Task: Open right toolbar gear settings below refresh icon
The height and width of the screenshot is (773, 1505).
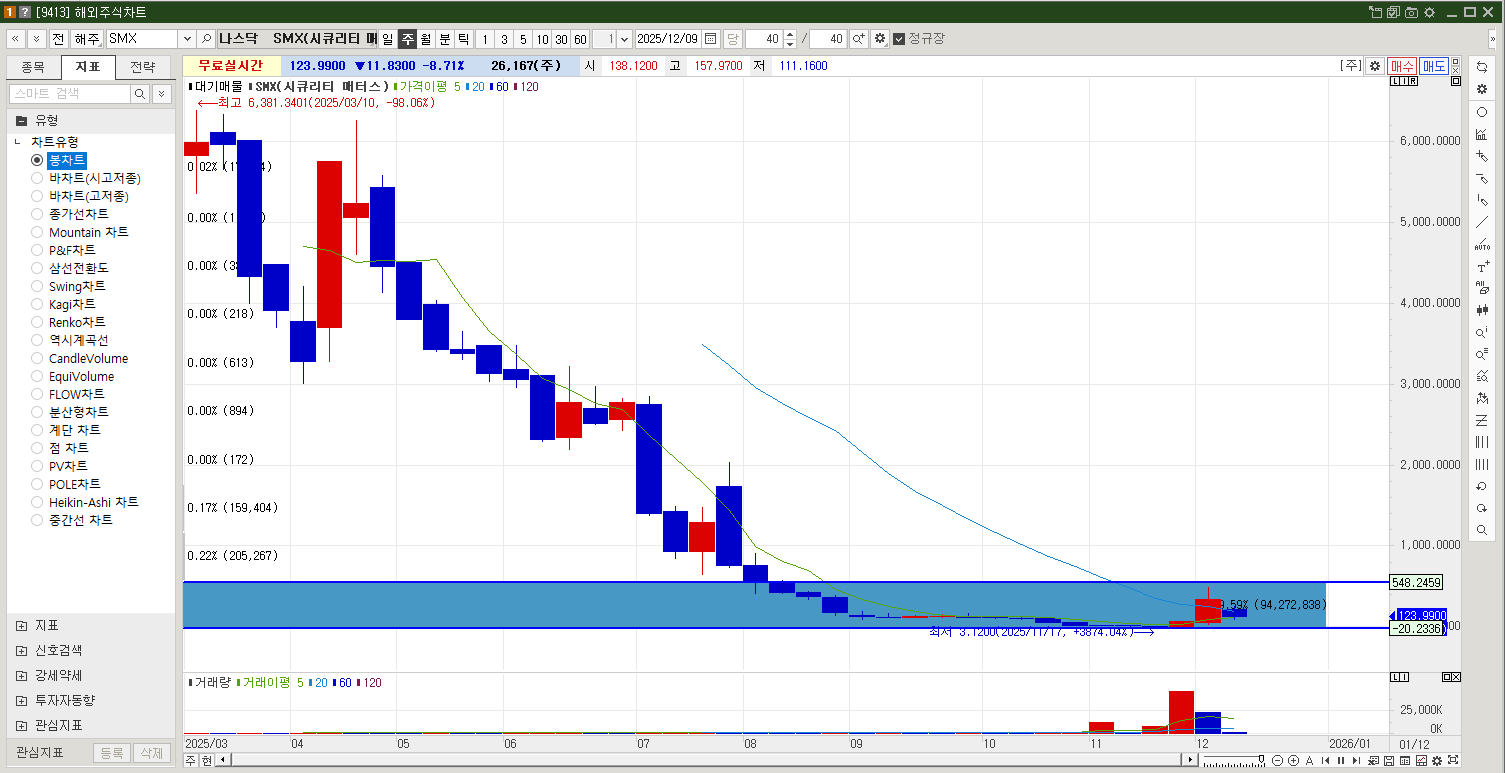Action: coord(1482,89)
